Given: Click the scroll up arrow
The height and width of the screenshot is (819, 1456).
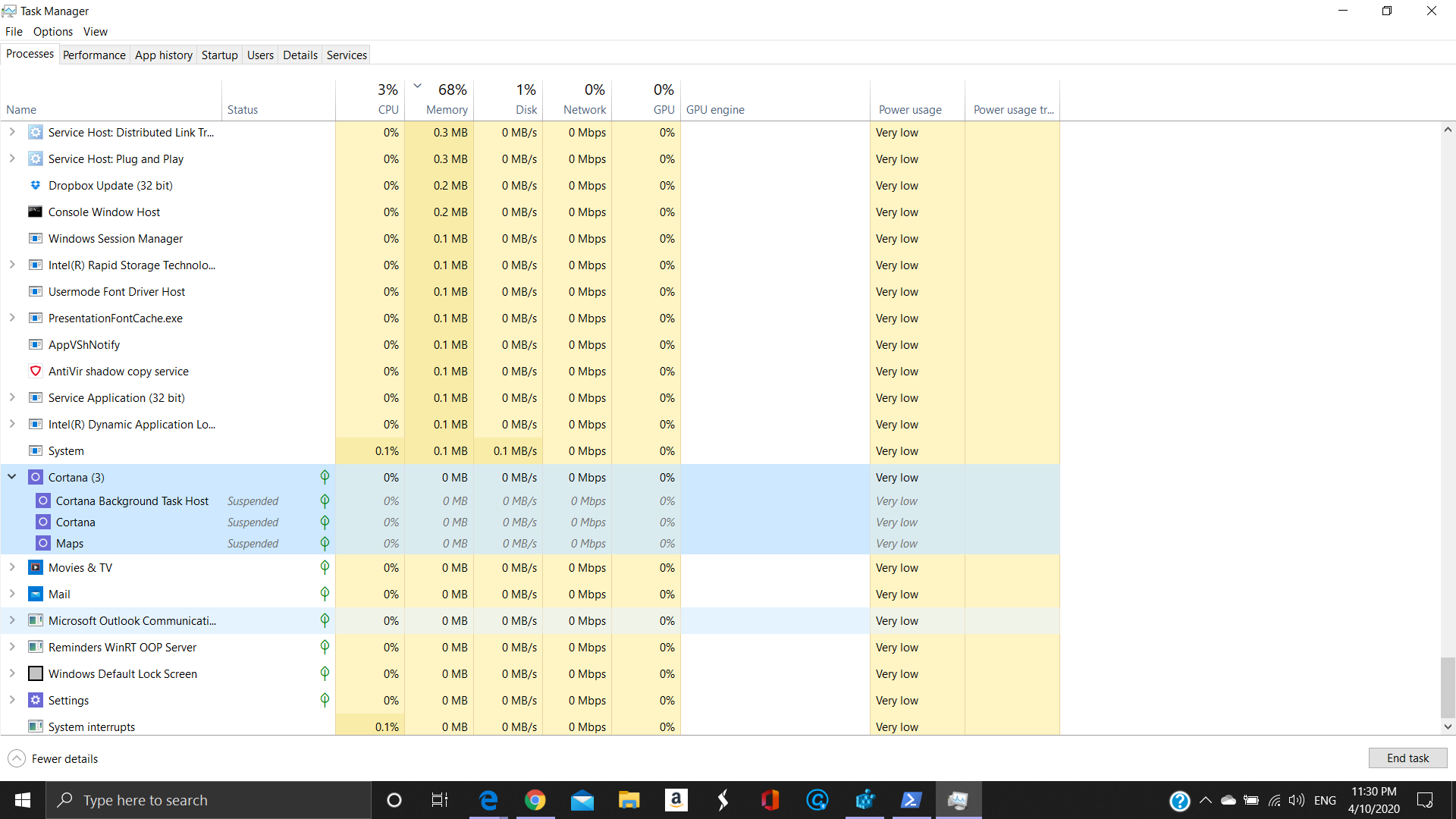Looking at the screenshot, I should pos(1448,130).
